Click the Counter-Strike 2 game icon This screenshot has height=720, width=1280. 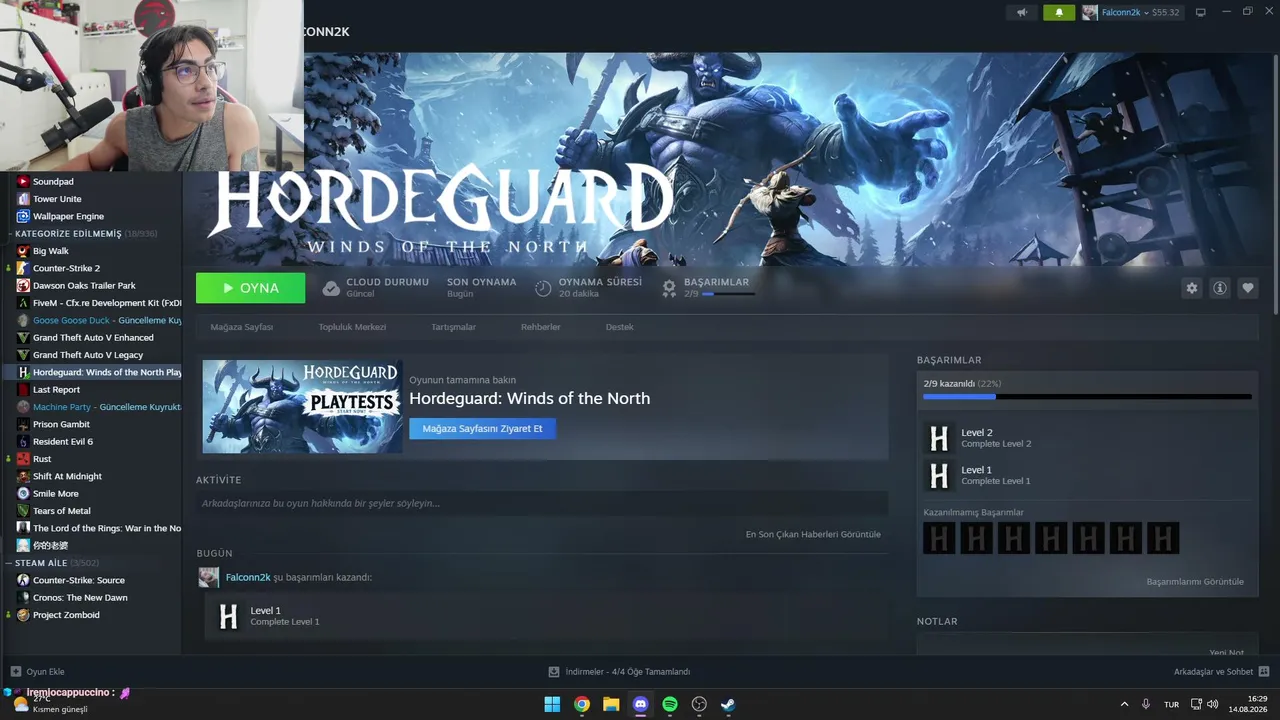click(23, 268)
